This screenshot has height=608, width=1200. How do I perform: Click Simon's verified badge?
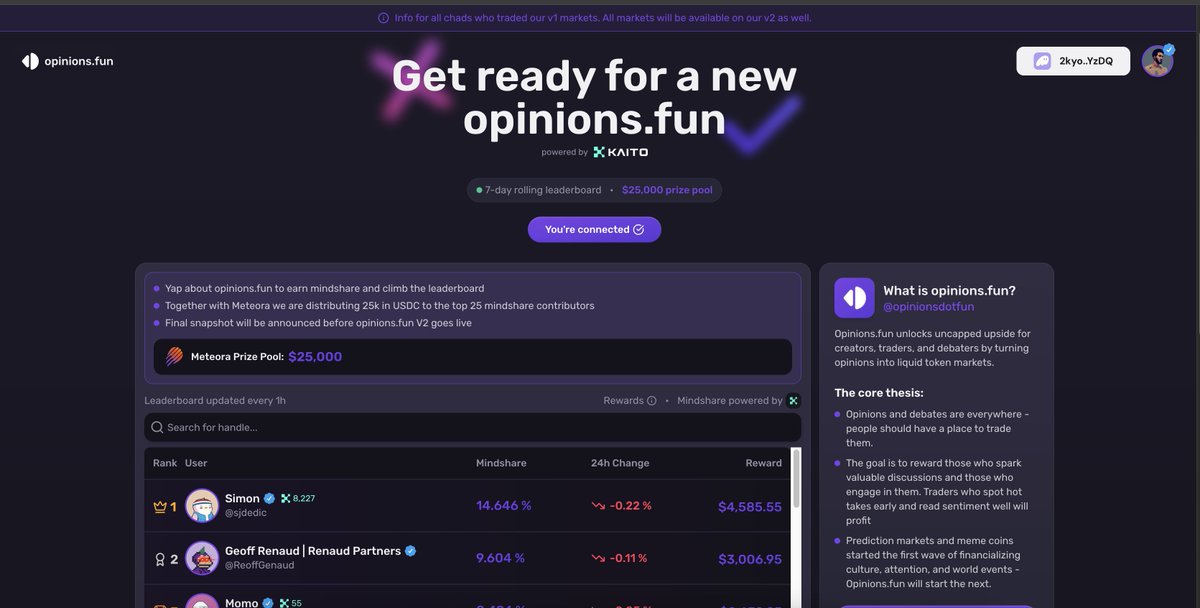click(269, 498)
